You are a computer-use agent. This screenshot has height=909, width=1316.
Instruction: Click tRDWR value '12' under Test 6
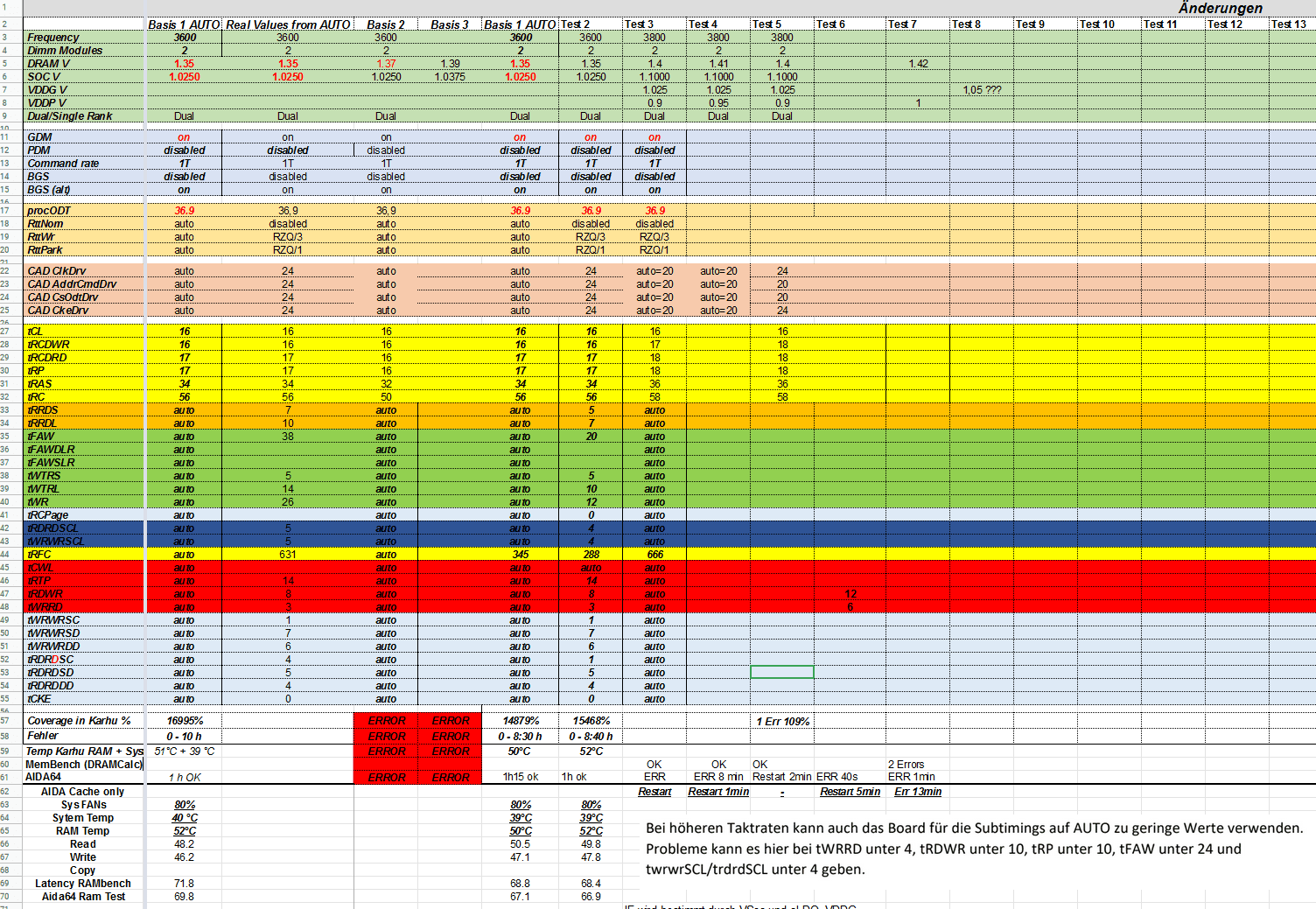pyautogui.click(x=850, y=594)
